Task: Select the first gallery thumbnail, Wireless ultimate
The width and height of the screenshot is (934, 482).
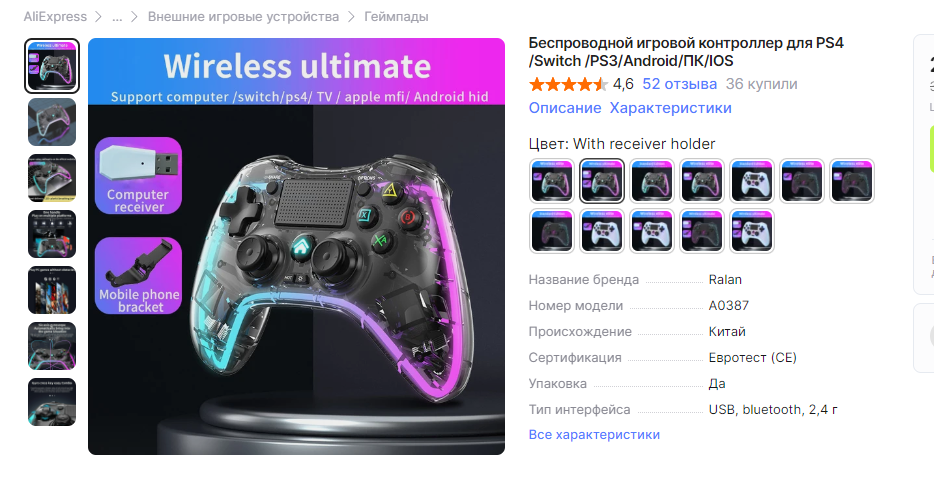Action: point(52,66)
